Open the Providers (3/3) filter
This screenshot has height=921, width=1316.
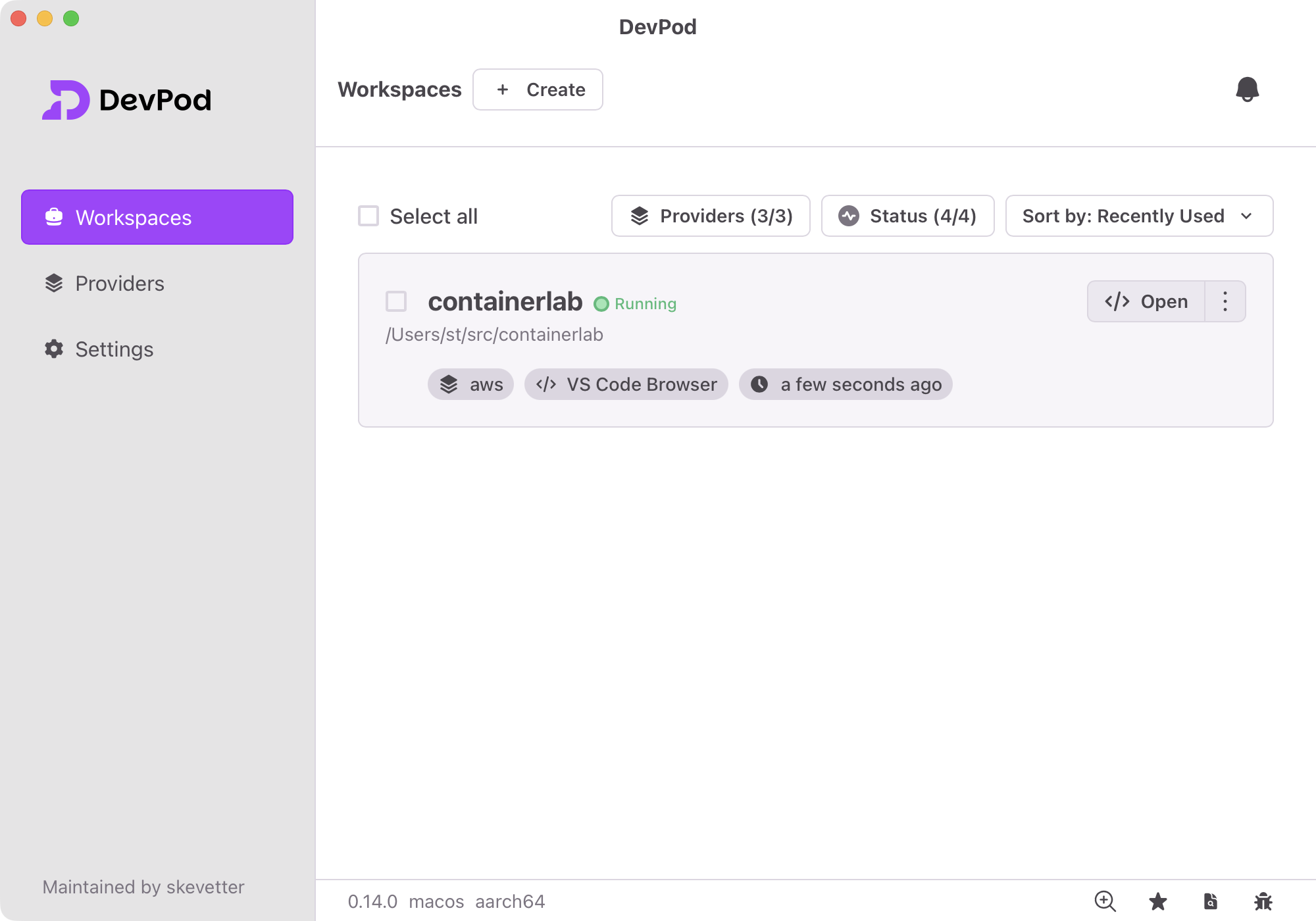click(x=710, y=216)
